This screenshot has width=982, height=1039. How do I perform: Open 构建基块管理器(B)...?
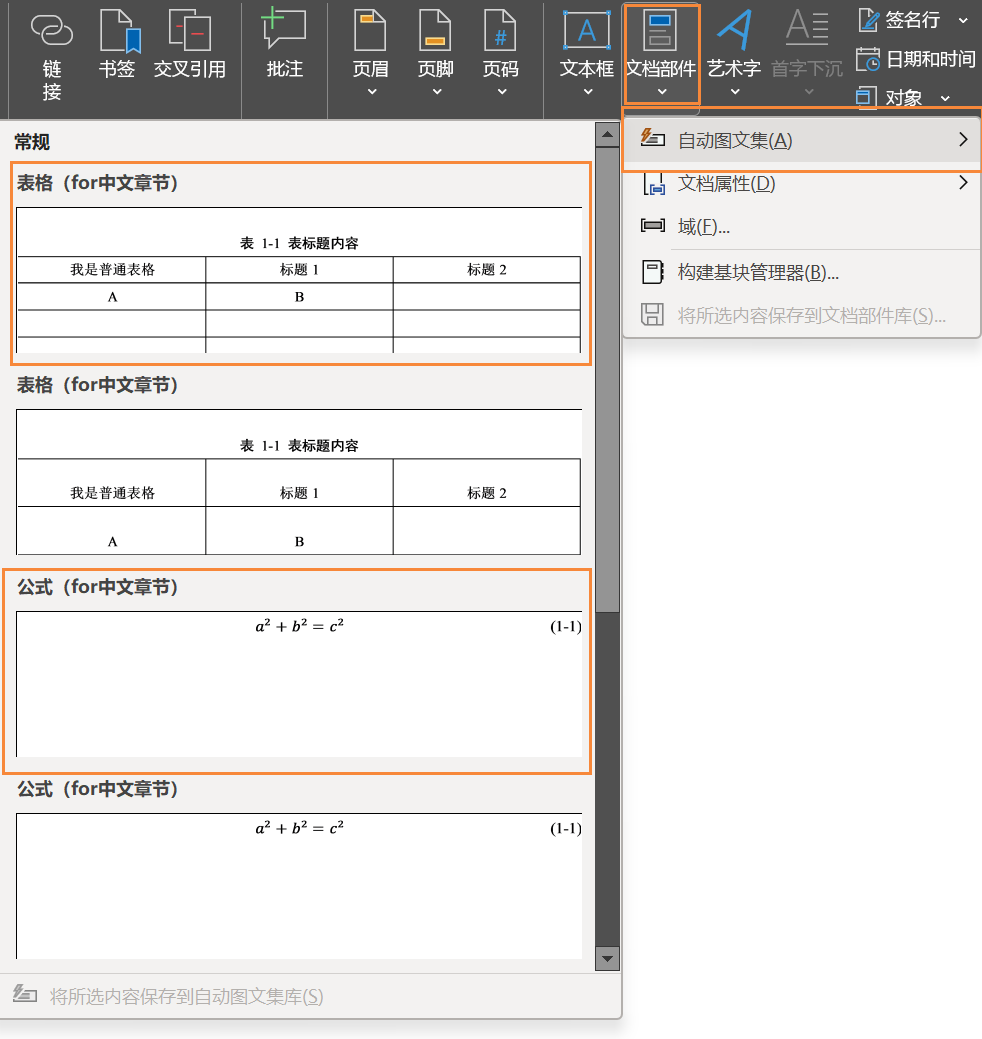(x=802, y=272)
